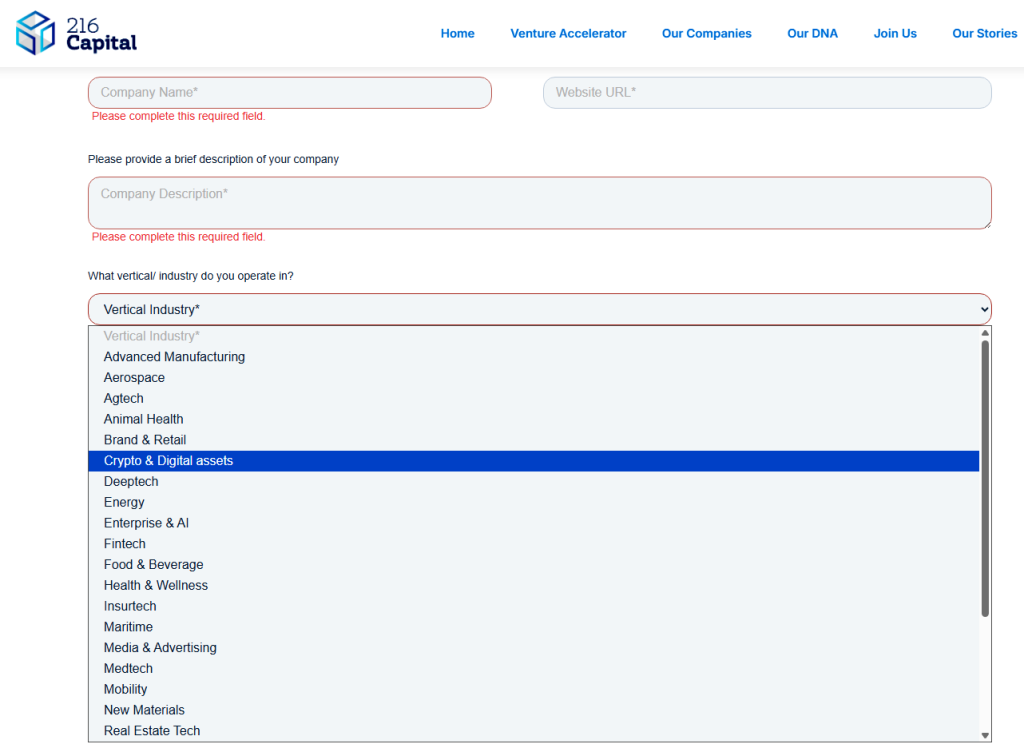
Task: Click the dropdown list scroll-down arrow
Action: pos(985,735)
